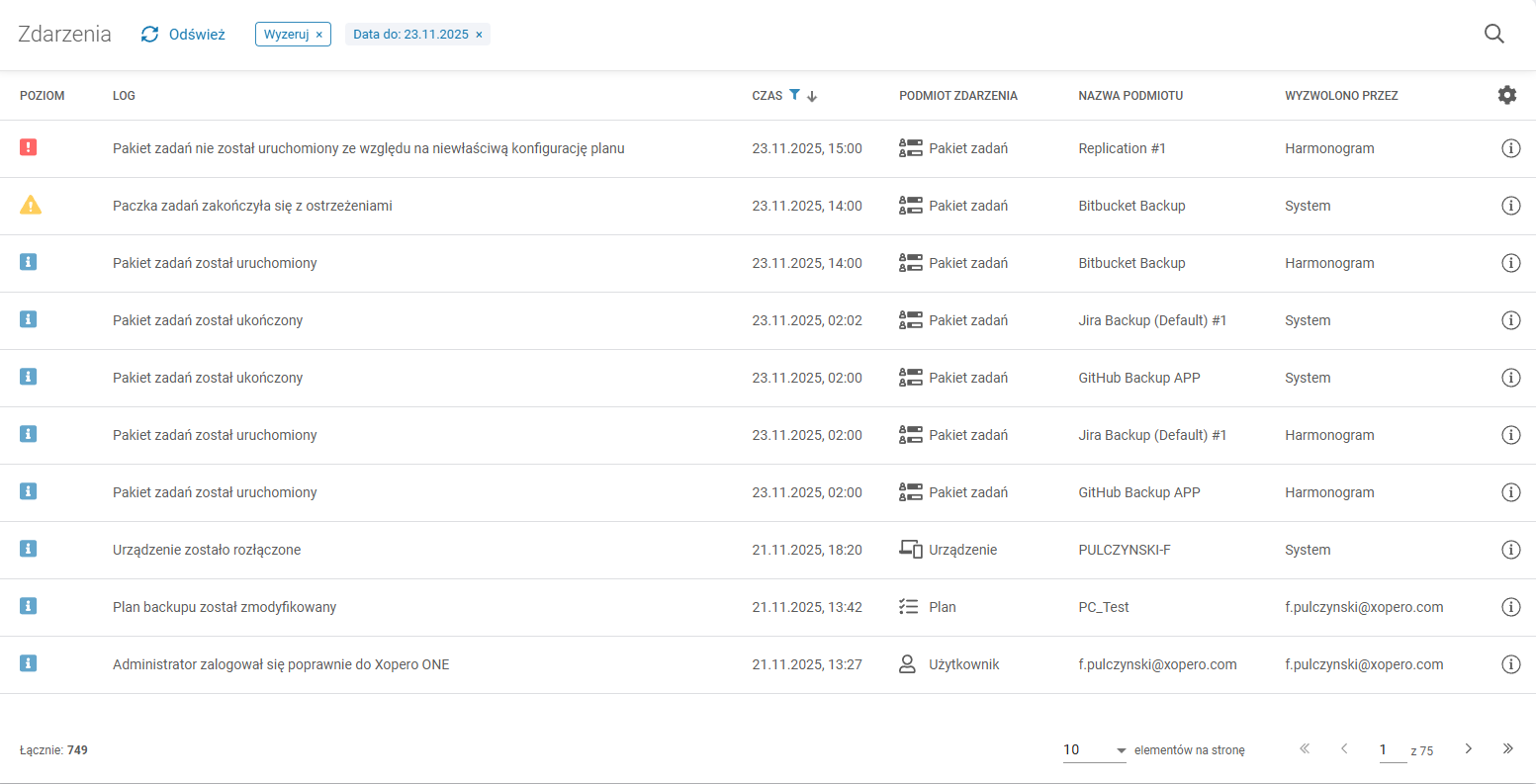Open the search magnifier icon
This screenshot has width=1536, height=784.
tap(1493, 34)
